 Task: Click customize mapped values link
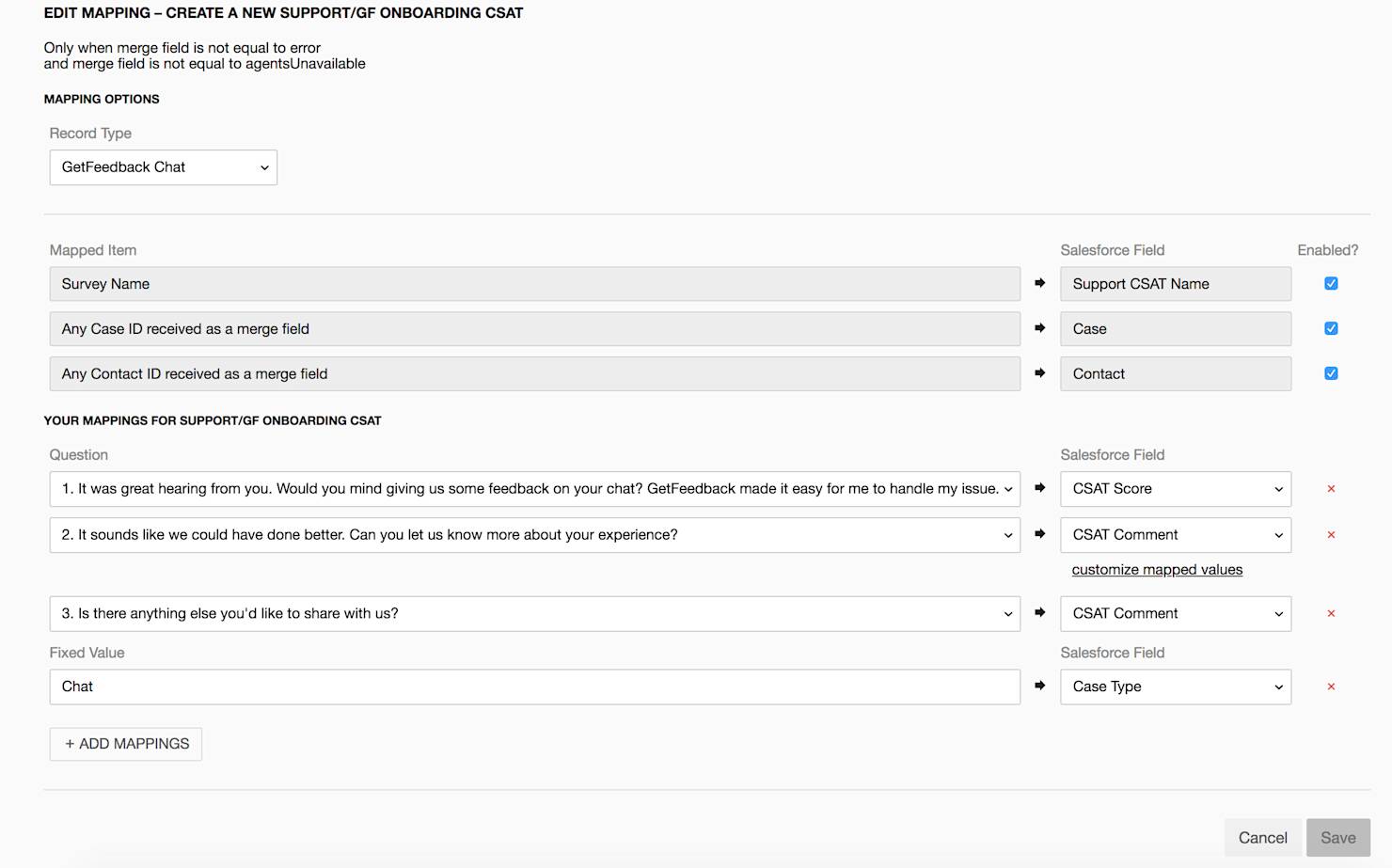1157,570
